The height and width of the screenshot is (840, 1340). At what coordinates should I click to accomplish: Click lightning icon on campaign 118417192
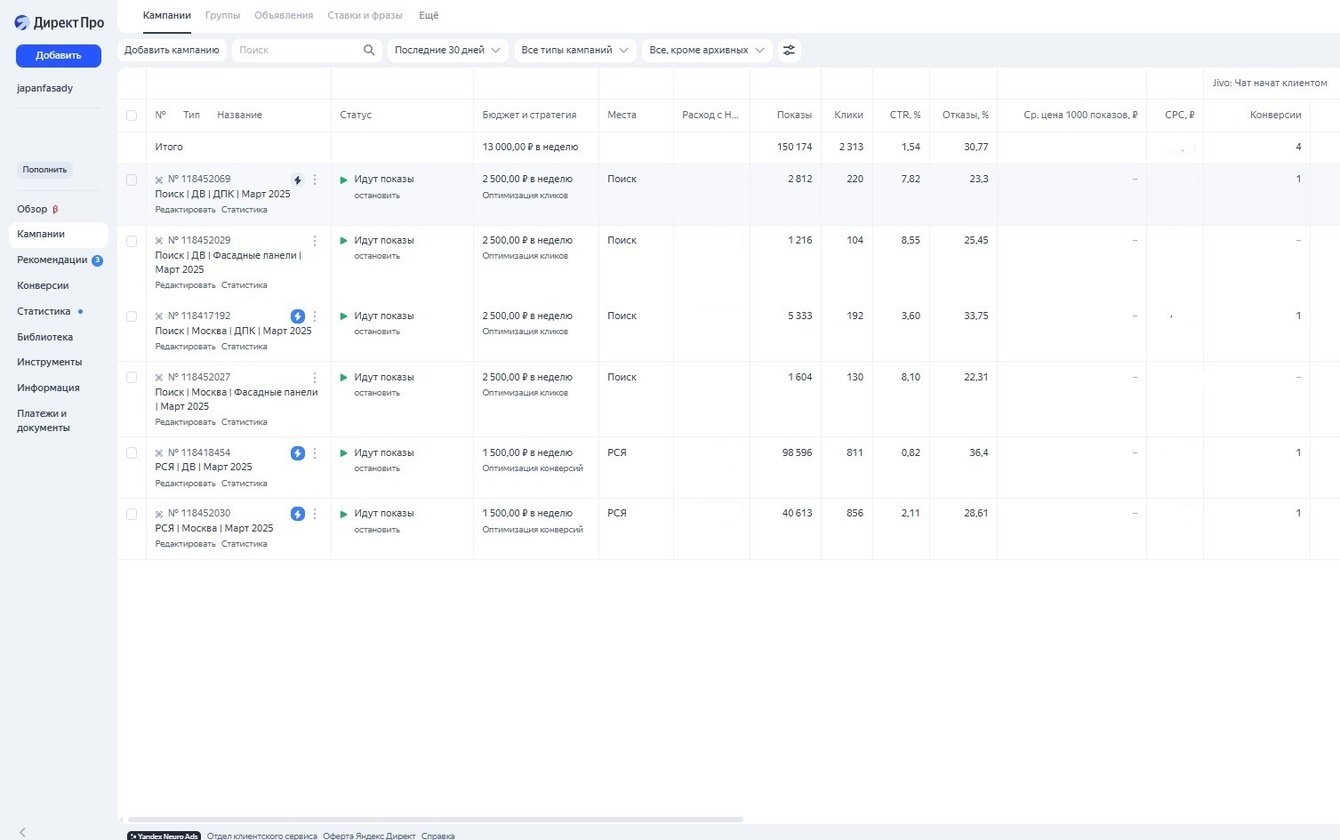point(297,316)
